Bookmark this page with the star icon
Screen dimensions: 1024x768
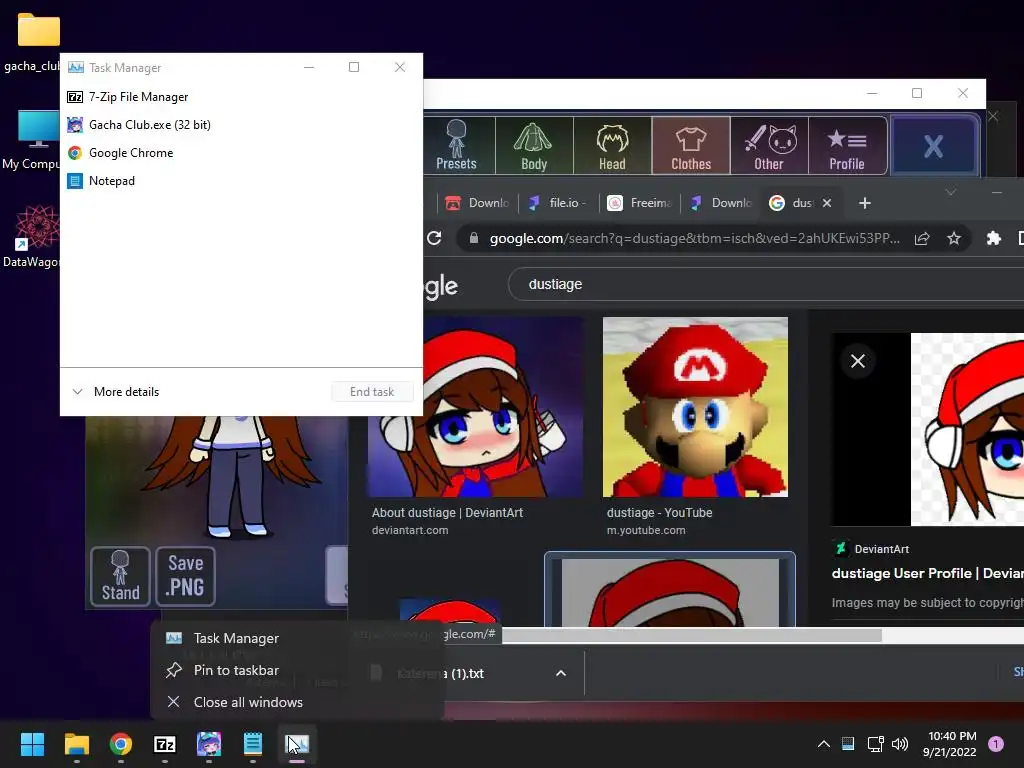pos(954,238)
